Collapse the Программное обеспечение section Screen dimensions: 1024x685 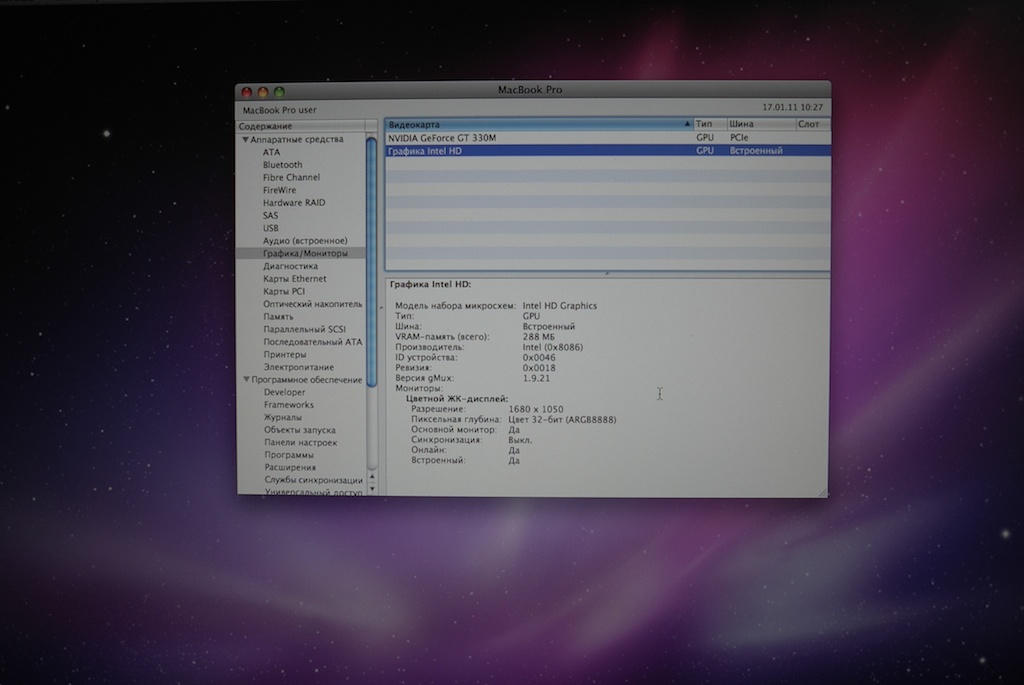(x=246, y=379)
